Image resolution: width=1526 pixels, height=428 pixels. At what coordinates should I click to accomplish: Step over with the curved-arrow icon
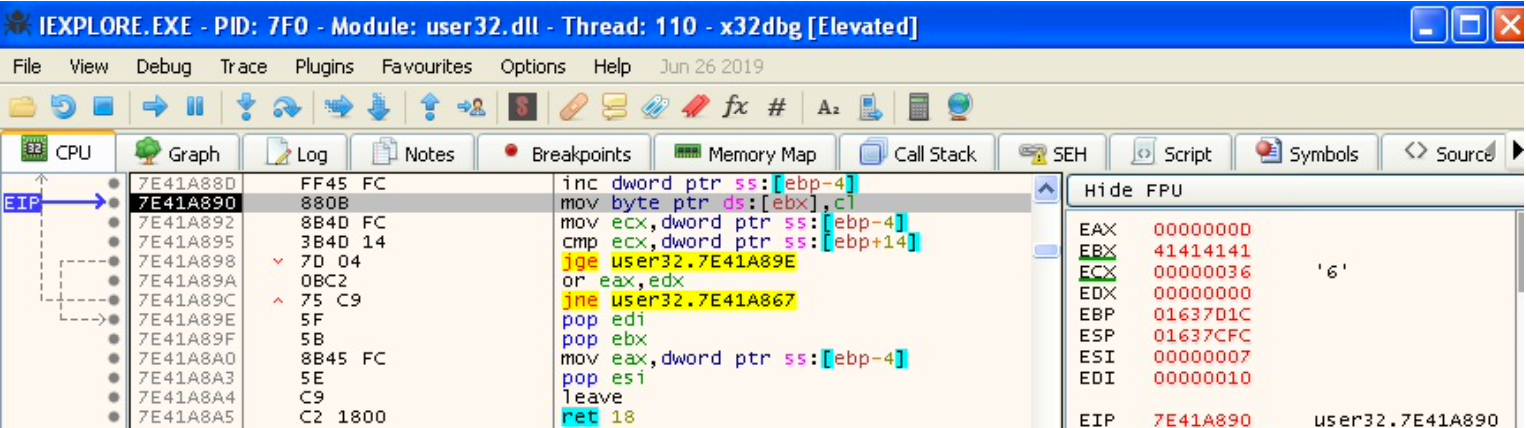tap(287, 106)
